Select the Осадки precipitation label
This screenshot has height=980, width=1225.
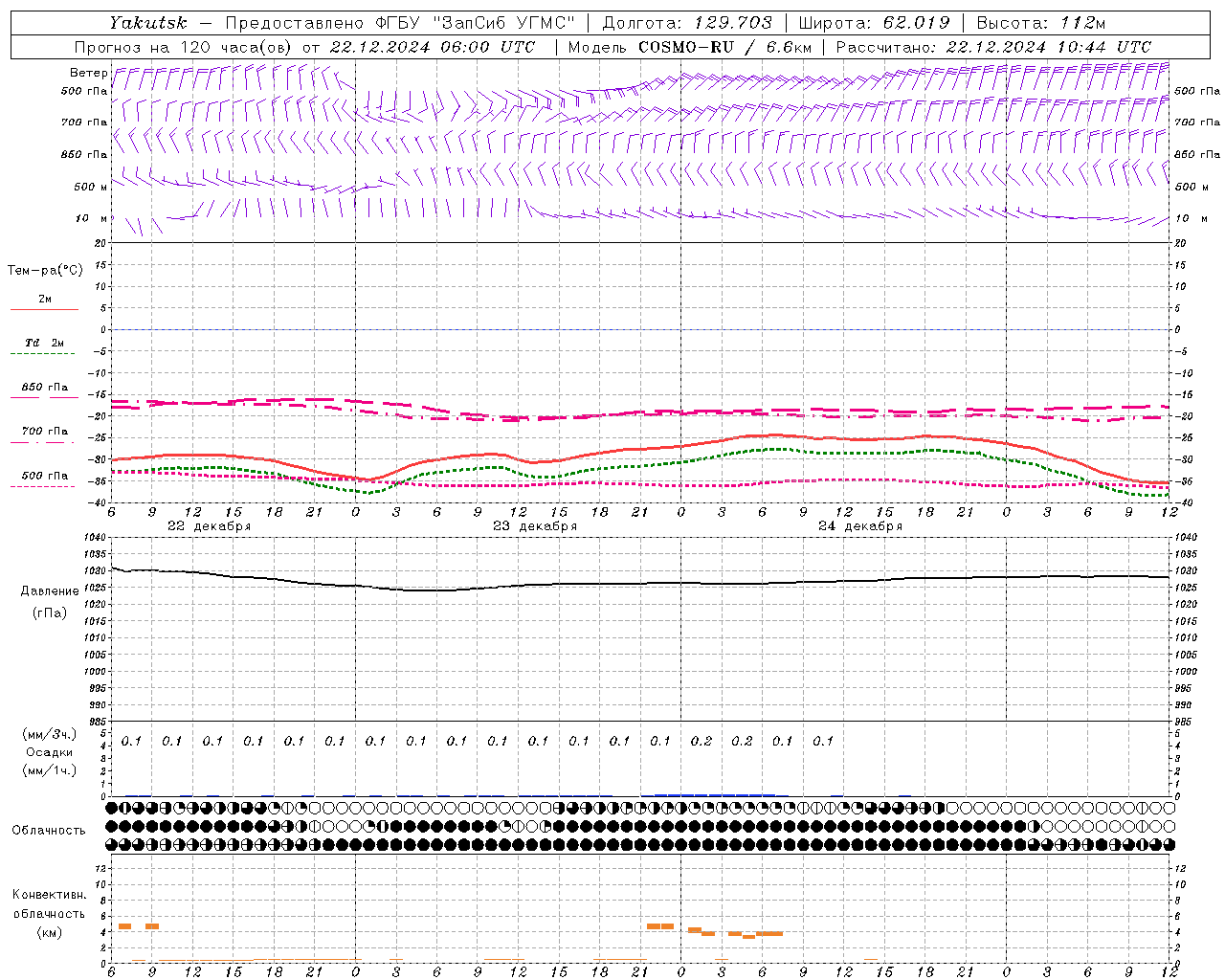coord(50,752)
